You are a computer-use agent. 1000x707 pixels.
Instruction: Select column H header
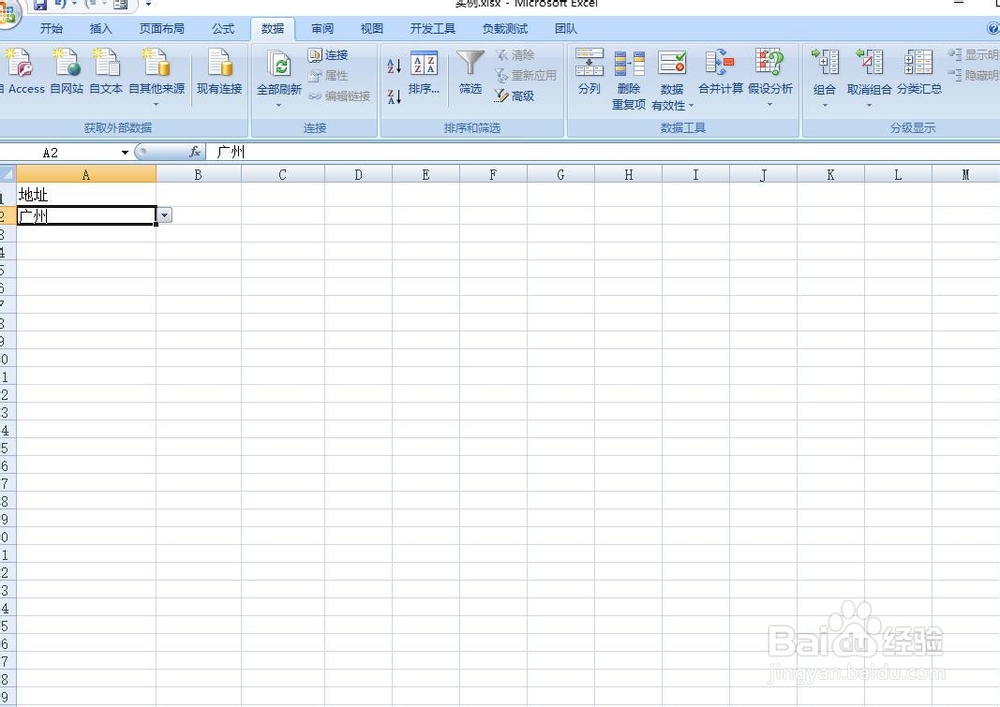pyautogui.click(x=628, y=174)
